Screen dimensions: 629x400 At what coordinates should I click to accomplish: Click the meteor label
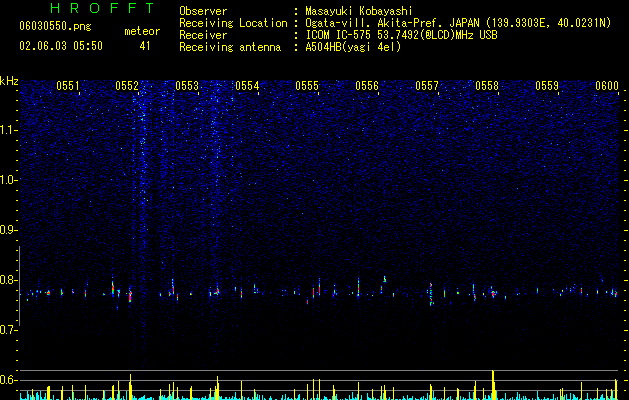142,31
